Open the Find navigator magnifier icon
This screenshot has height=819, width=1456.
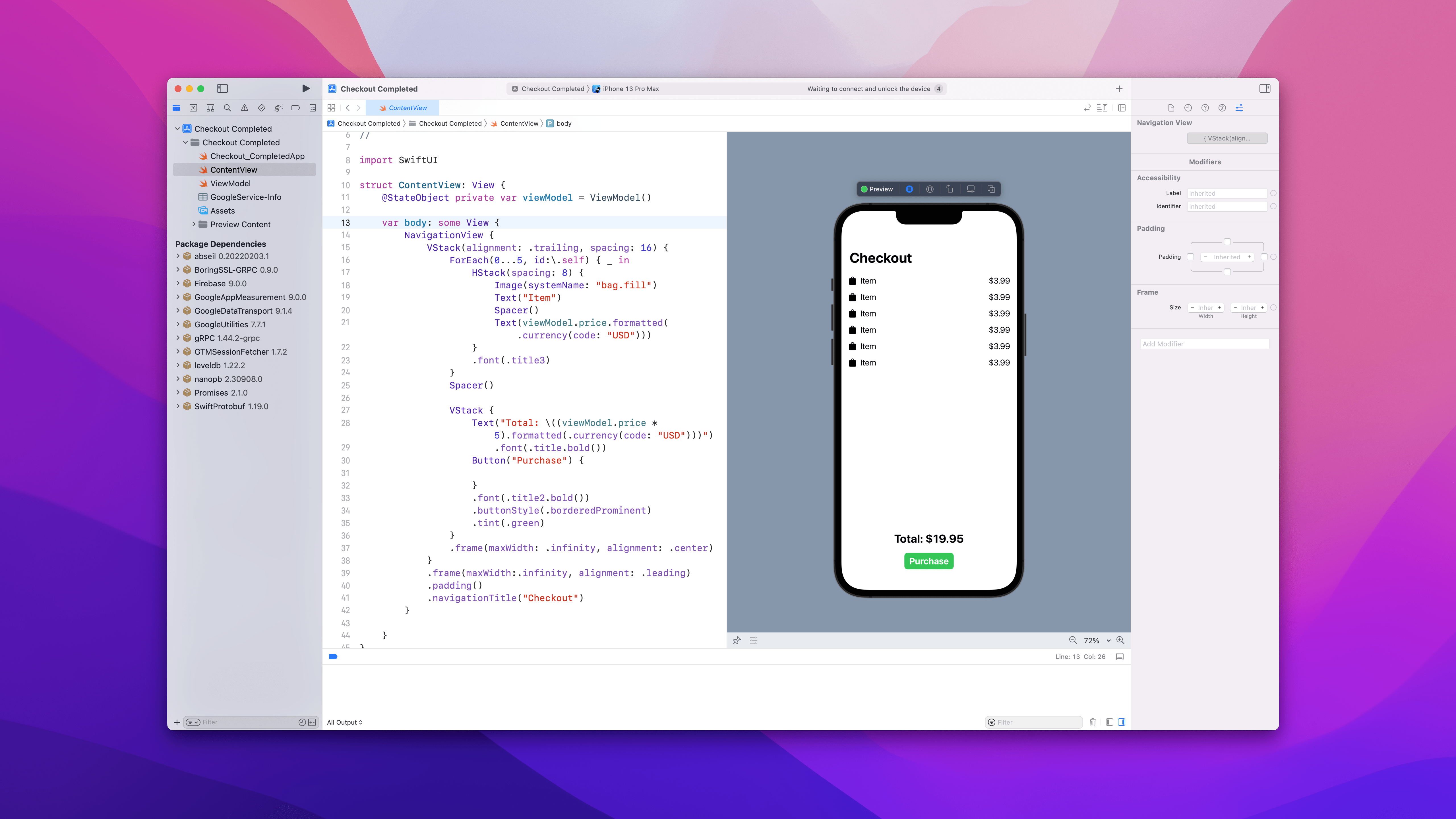227,108
